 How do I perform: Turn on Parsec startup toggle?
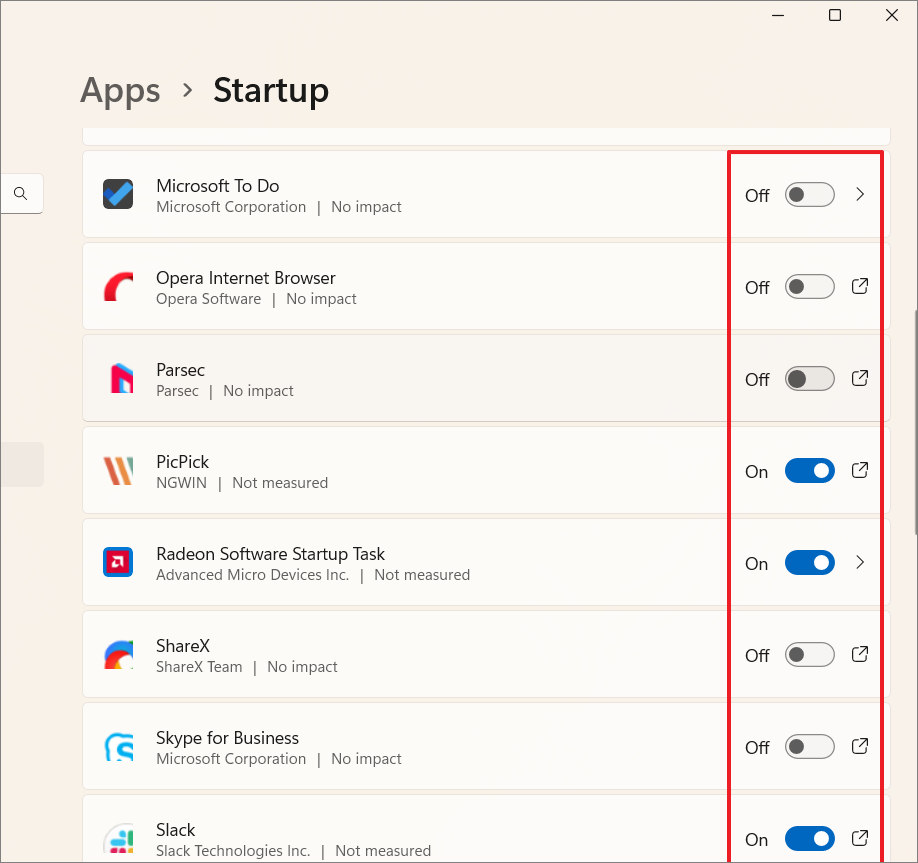point(809,379)
